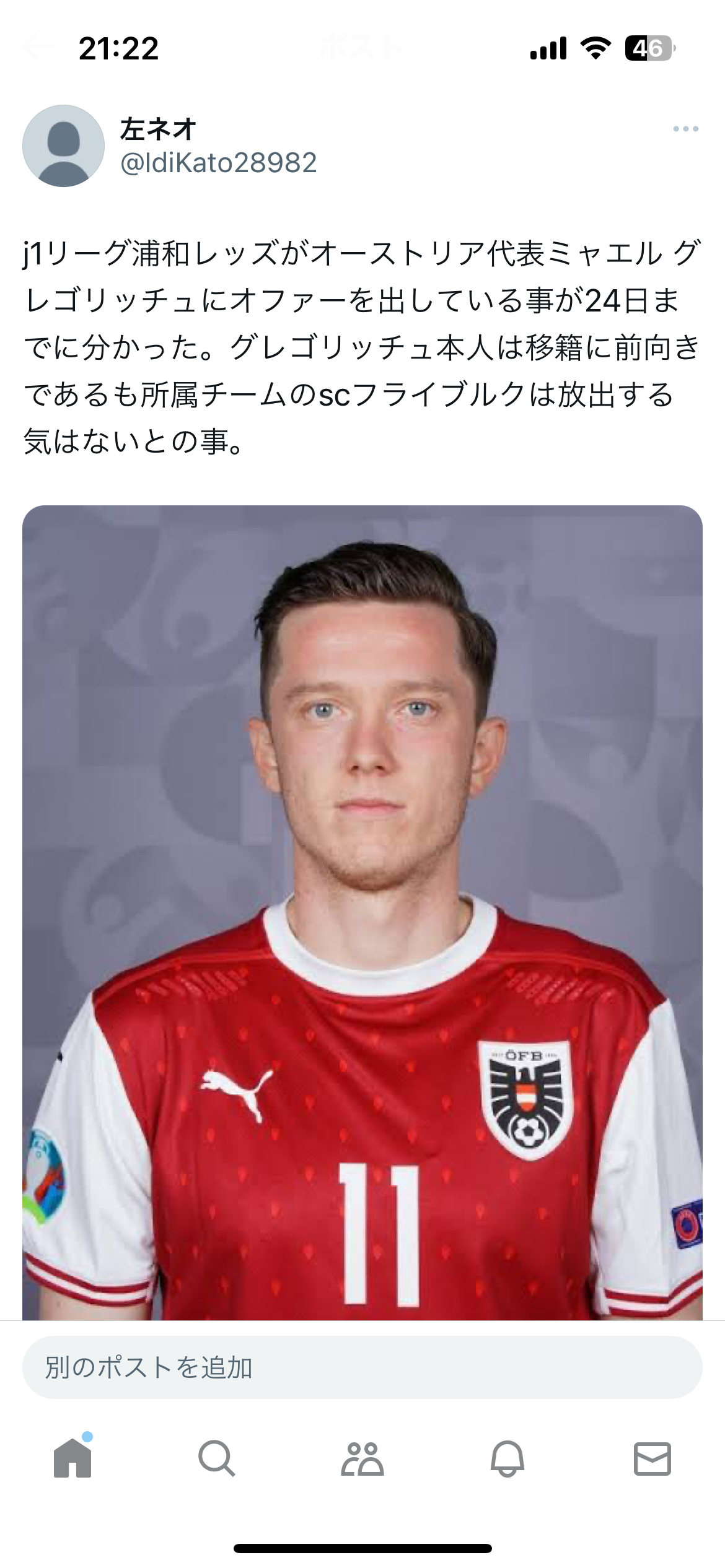Image resolution: width=725 pixels, height=1568 pixels.
Task: Open the Home tab icon
Action: tap(72, 1458)
